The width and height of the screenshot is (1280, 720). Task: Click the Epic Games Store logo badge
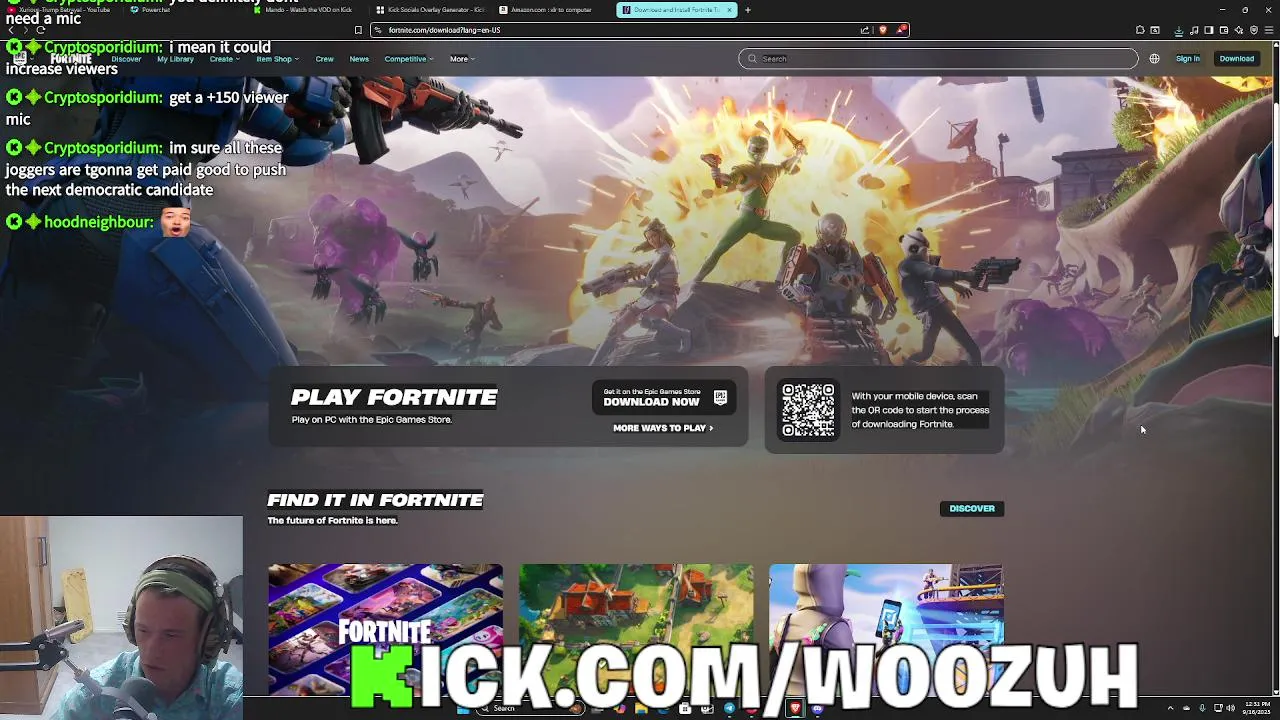pos(720,398)
